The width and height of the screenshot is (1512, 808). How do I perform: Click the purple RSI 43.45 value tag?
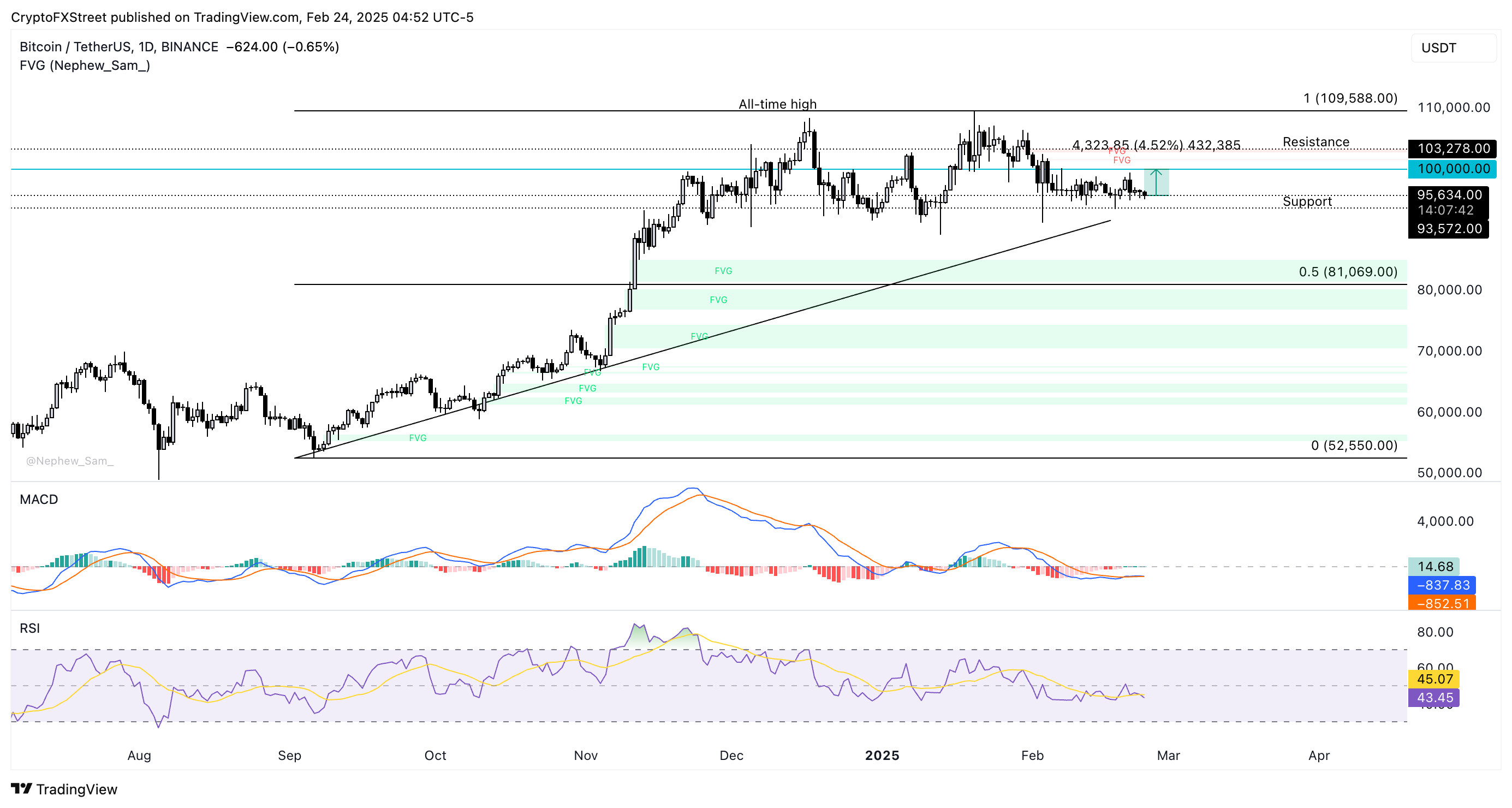(1434, 698)
